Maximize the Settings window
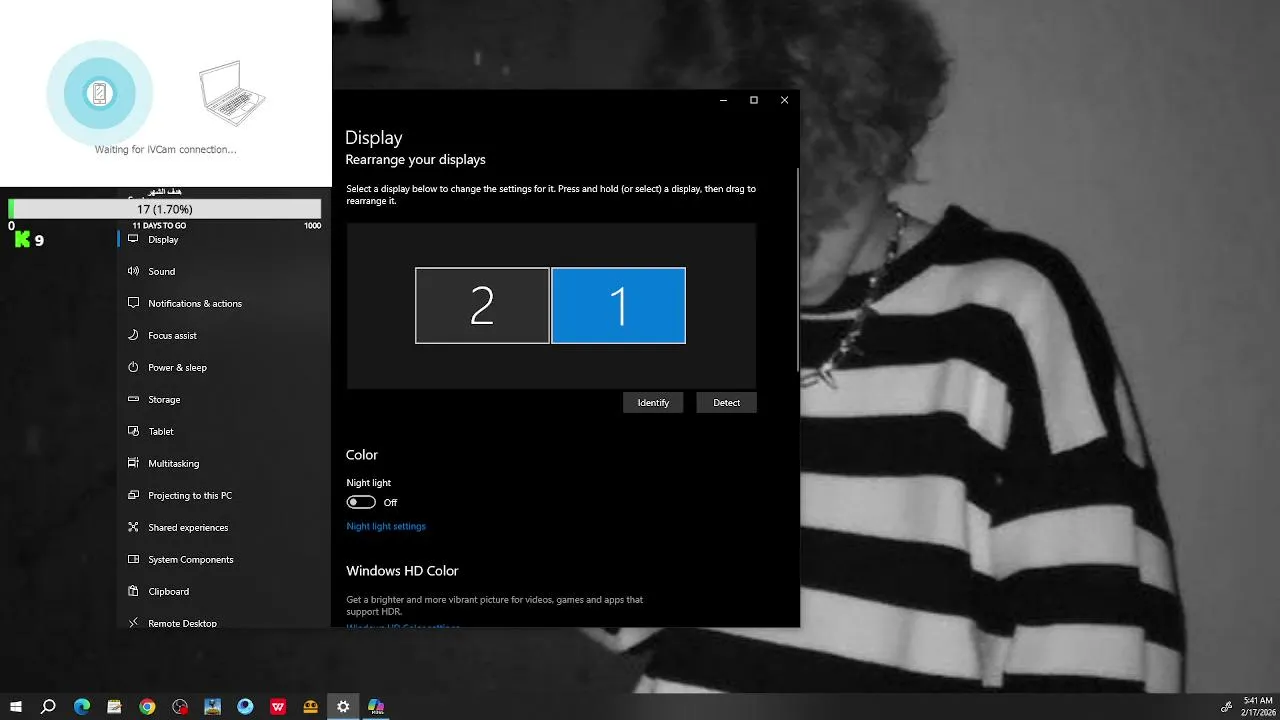 754,100
